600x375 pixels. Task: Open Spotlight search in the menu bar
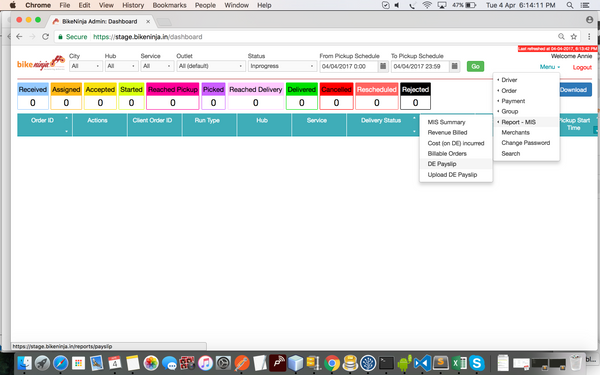[570, 5]
